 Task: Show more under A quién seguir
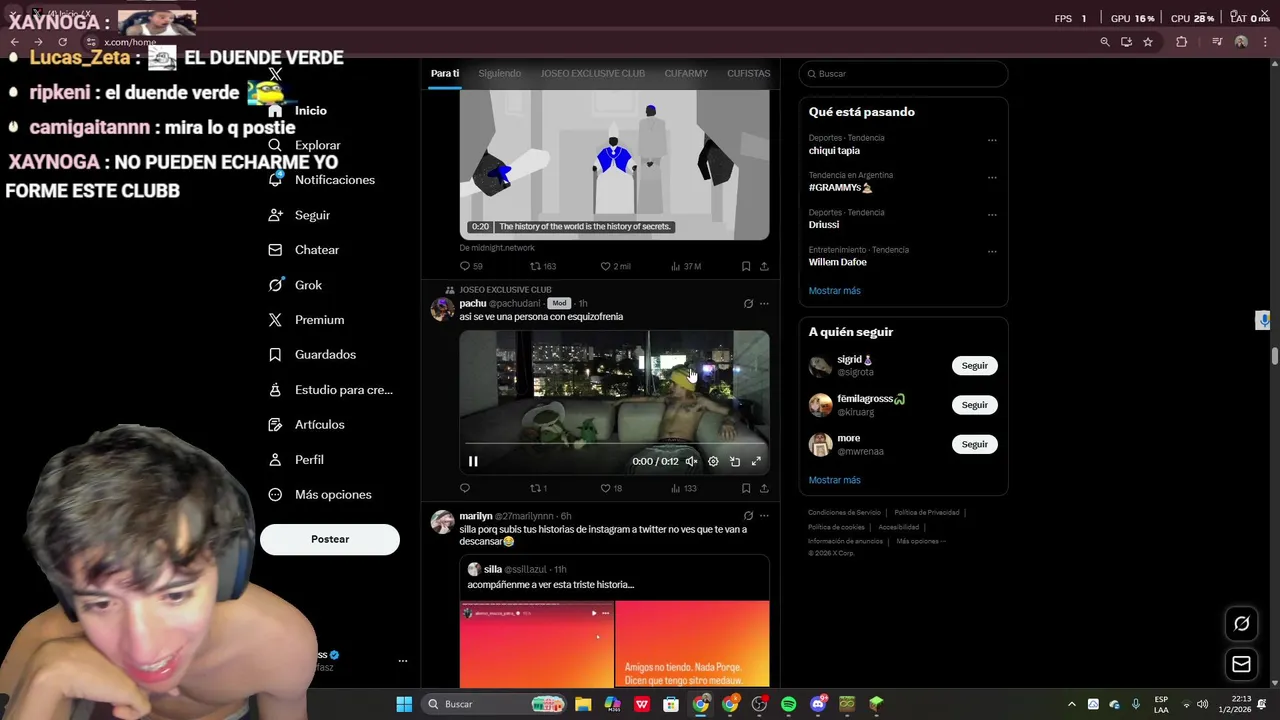tap(834, 480)
